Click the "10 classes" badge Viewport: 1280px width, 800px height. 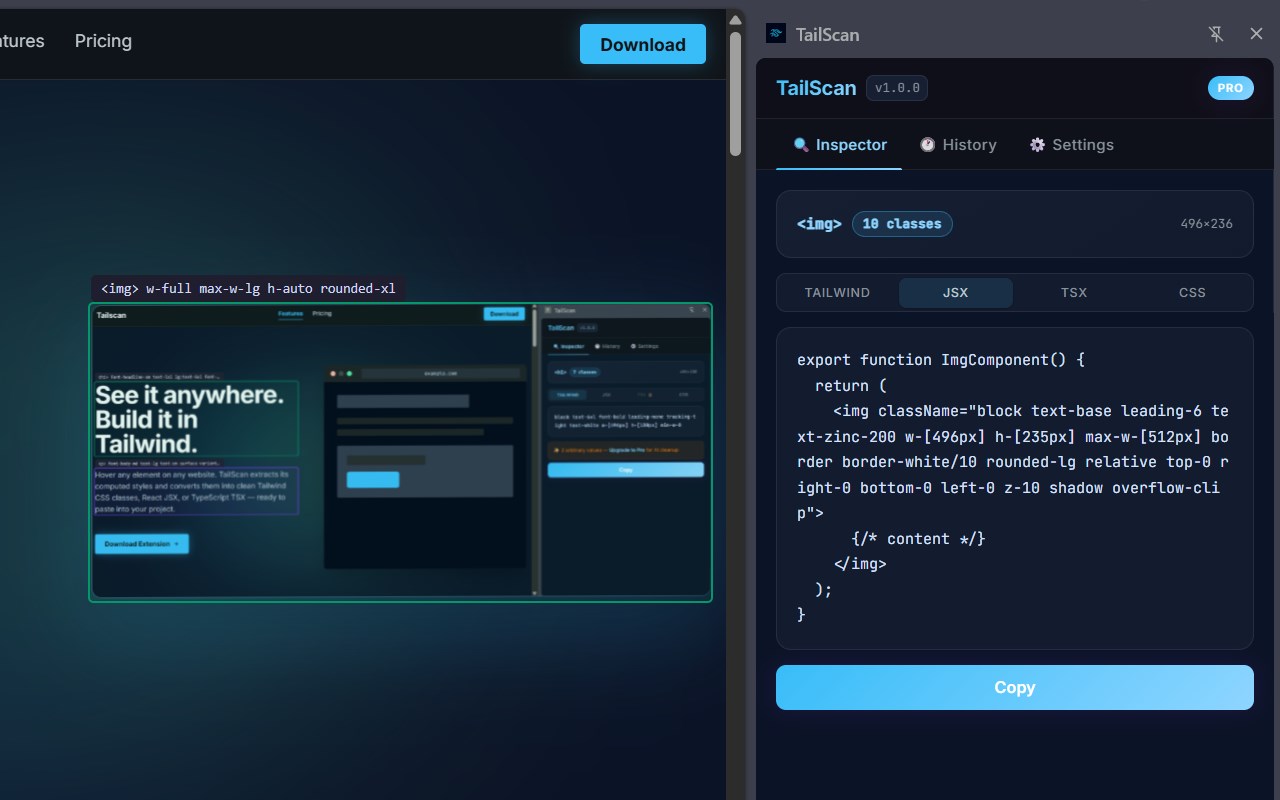[x=902, y=224]
